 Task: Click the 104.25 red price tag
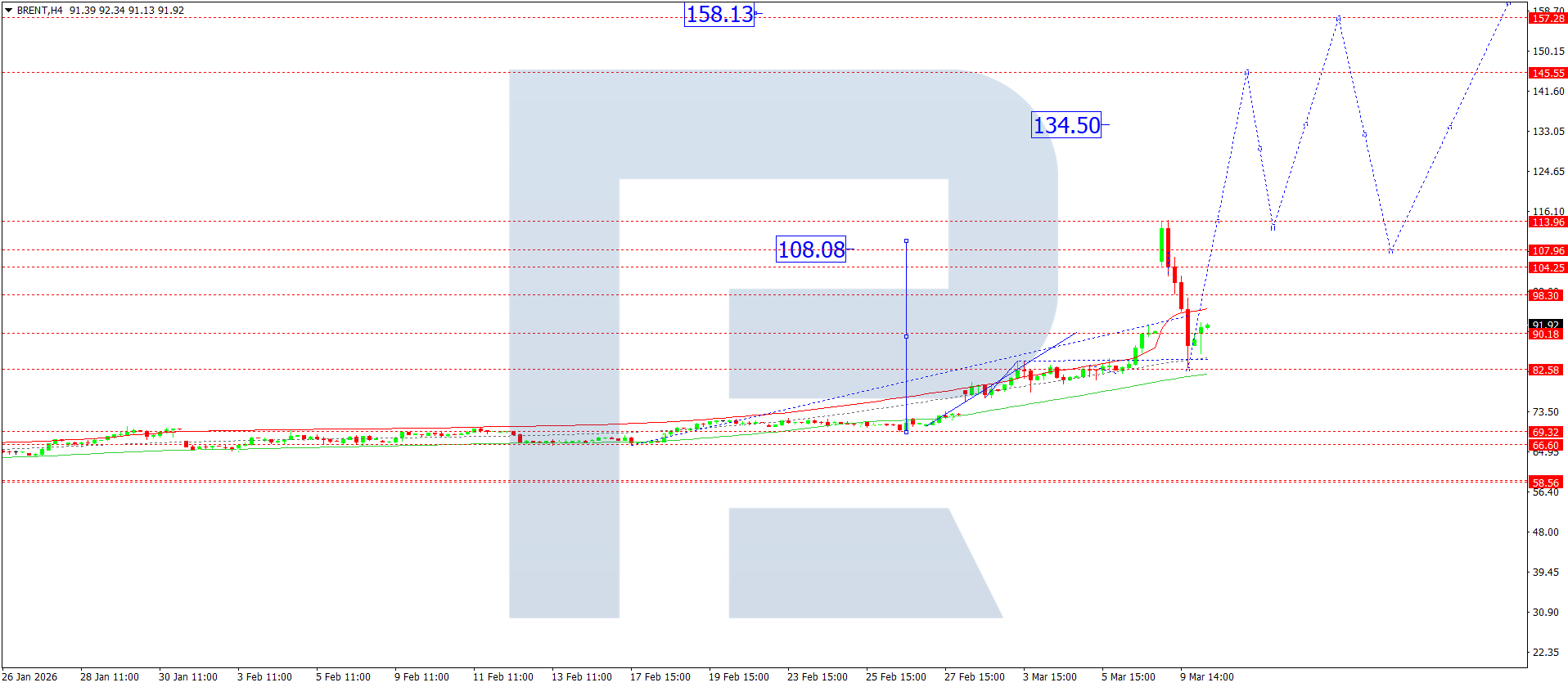pyautogui.click(x=1547, y=267)
